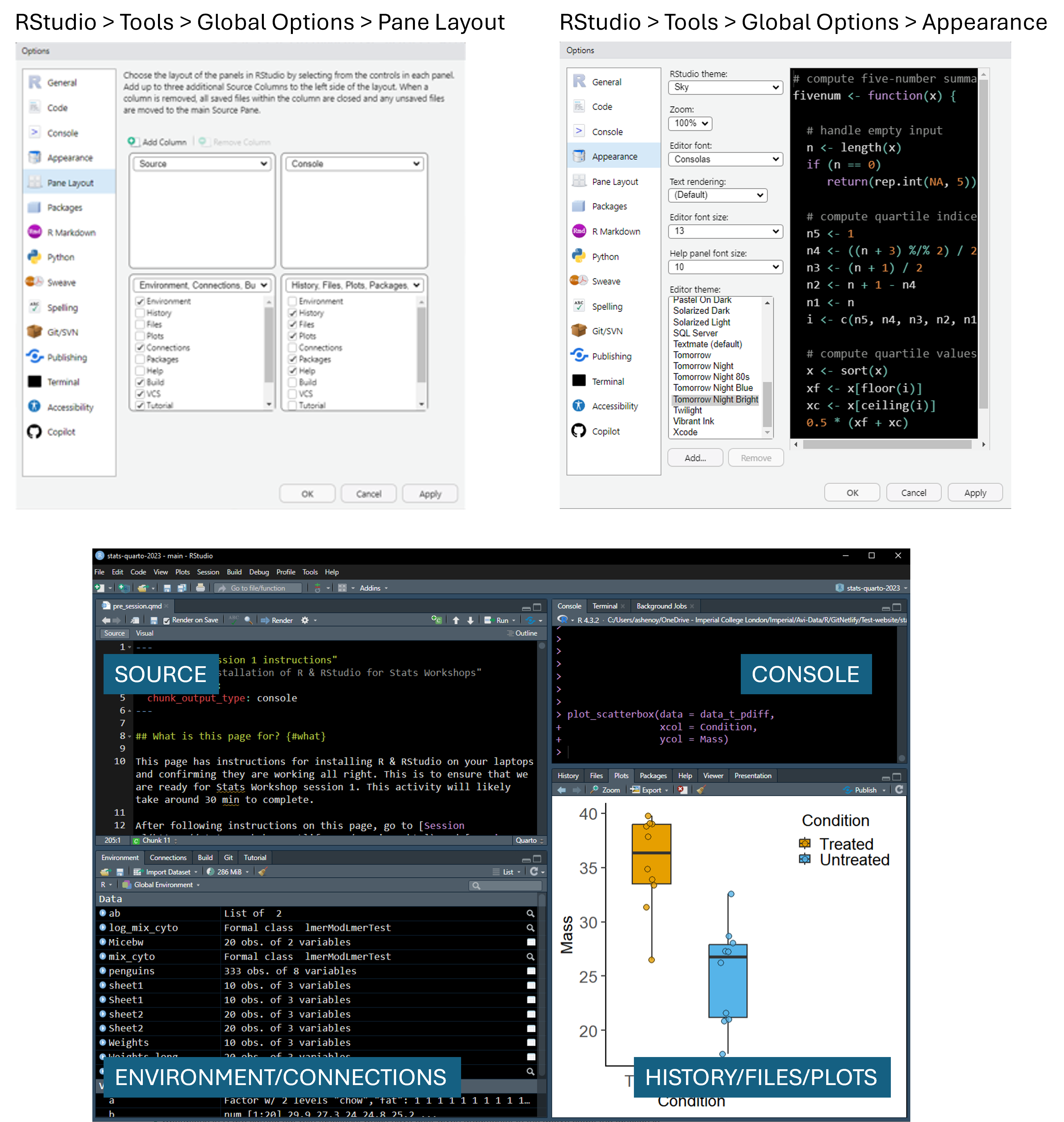Click the New File icon in RStudio toolbar
The image size is (1064, 1122).
pyautogui.click(x=100, y=588)
